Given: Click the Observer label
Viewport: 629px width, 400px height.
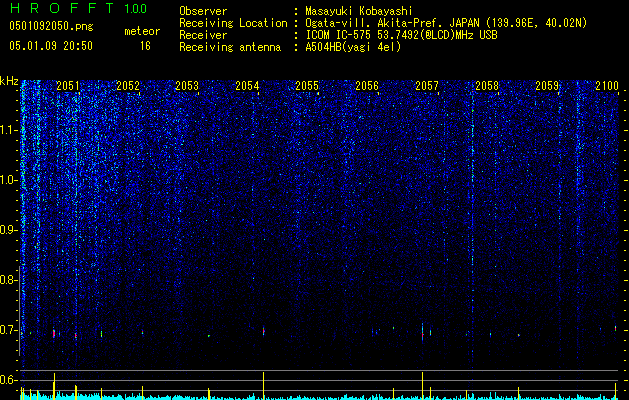Looking at the screenshot, I should (203, 11).
